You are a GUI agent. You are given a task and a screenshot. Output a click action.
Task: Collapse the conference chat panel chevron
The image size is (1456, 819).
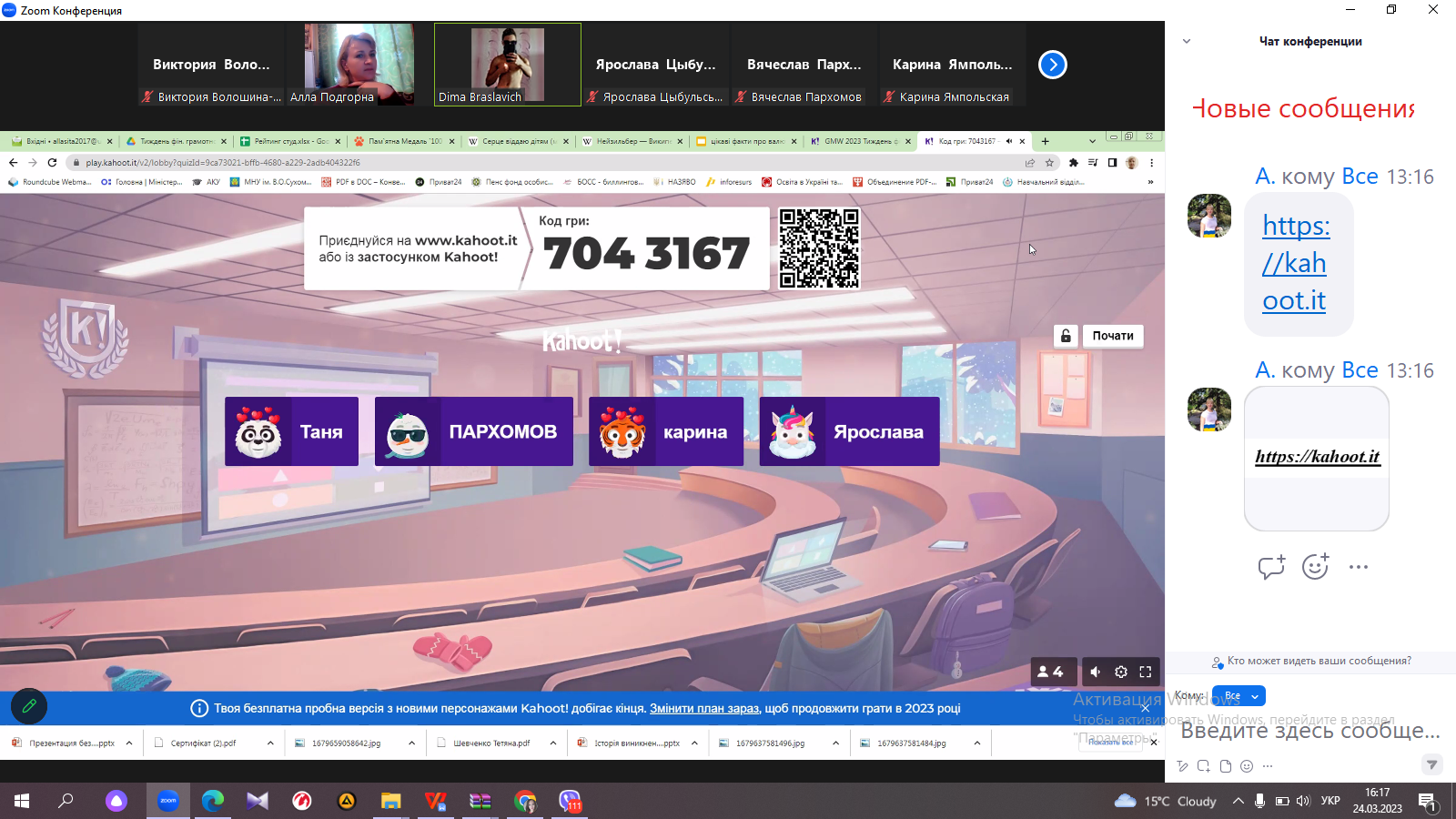1187,41
